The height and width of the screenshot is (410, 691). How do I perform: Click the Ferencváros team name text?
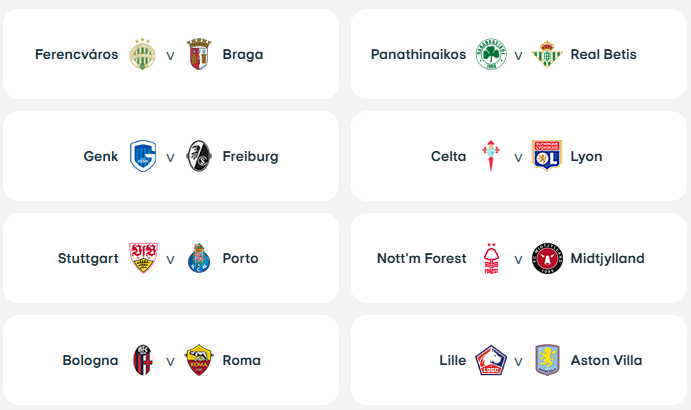76,54
